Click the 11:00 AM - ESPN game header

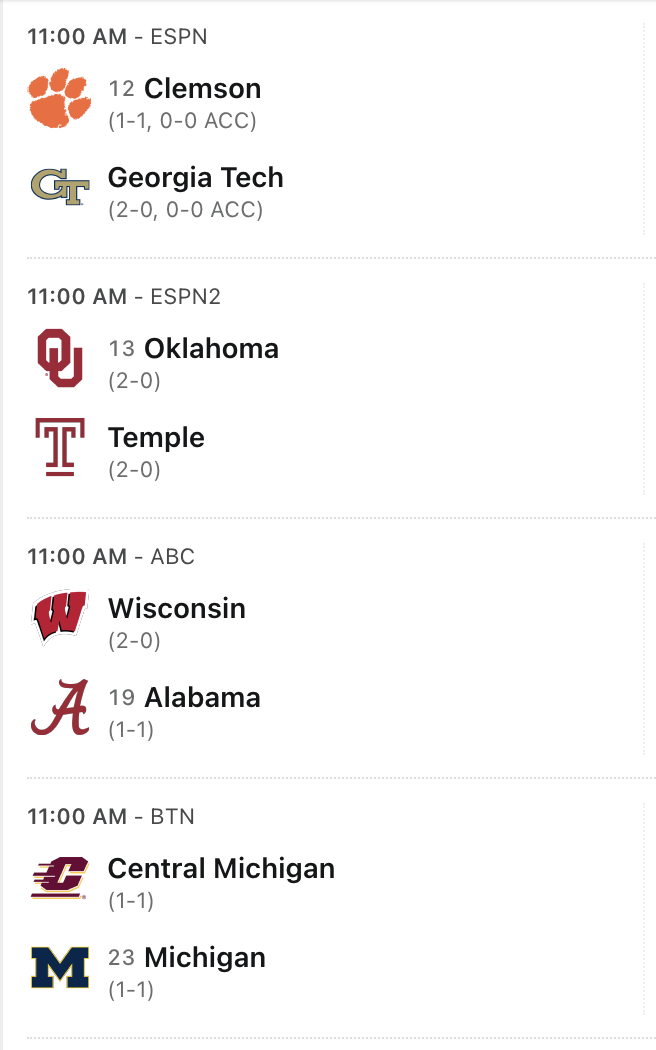[x=117, y=37]
